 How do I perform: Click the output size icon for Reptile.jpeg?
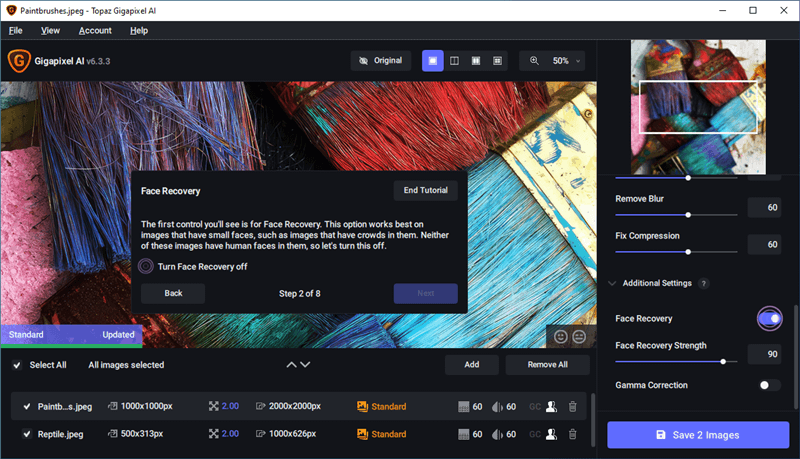(260, 434)
